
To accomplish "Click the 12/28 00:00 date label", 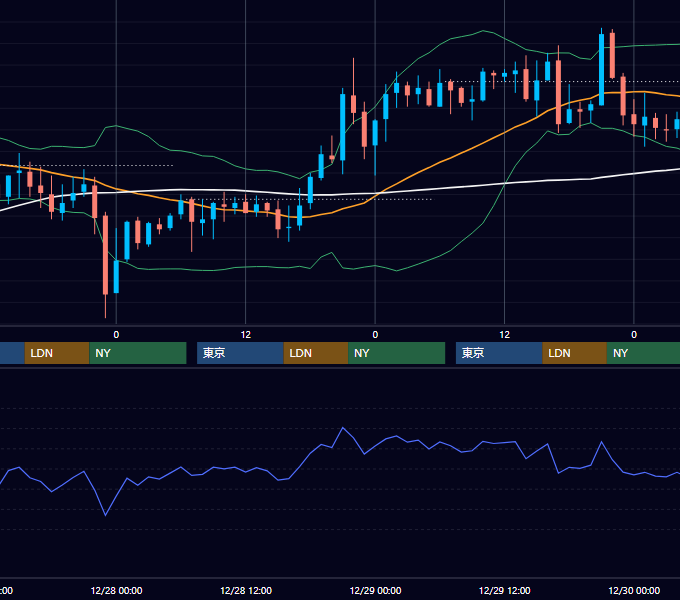I will (x=116, y=590).
